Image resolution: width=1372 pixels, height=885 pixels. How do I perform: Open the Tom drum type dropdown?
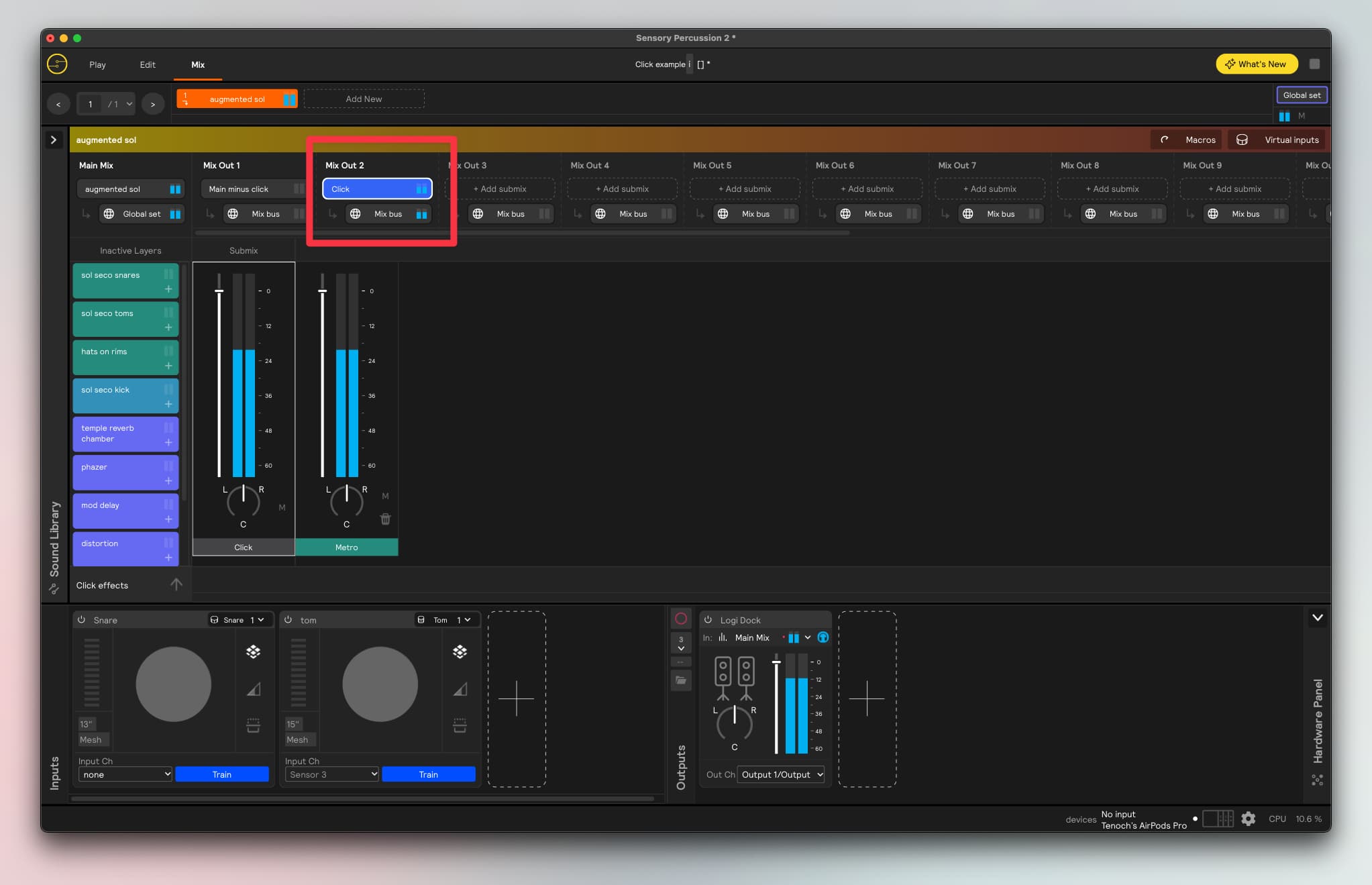pos(445,620)
